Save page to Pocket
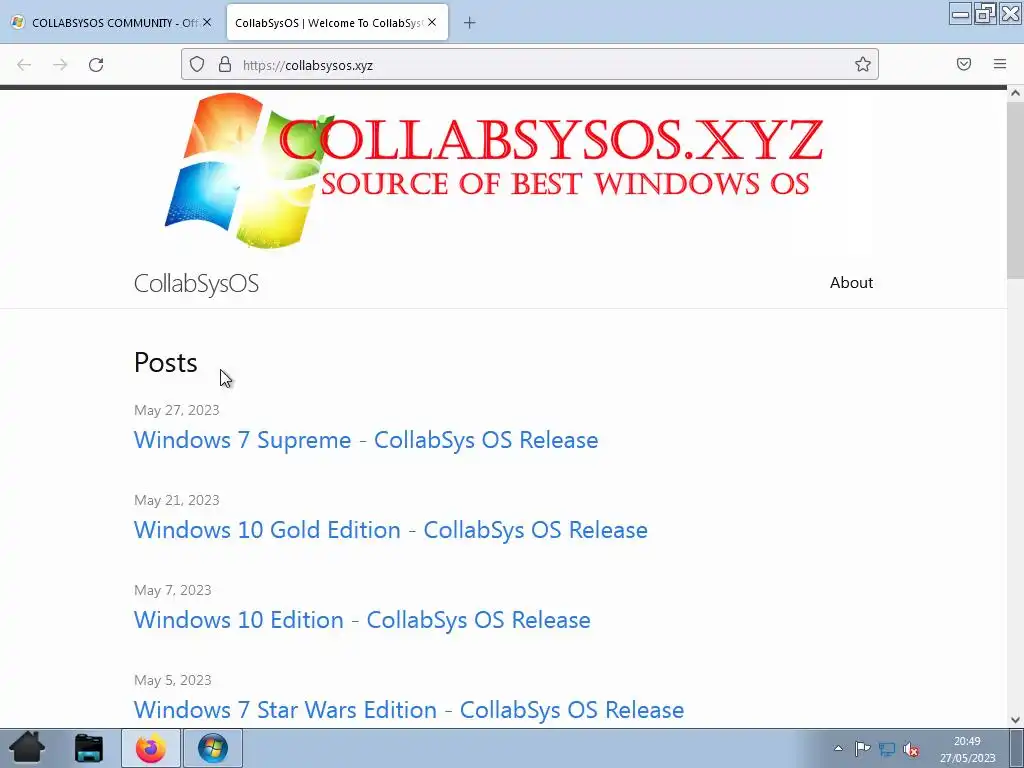Screen dimensions: 1024x768 (964, 64)
